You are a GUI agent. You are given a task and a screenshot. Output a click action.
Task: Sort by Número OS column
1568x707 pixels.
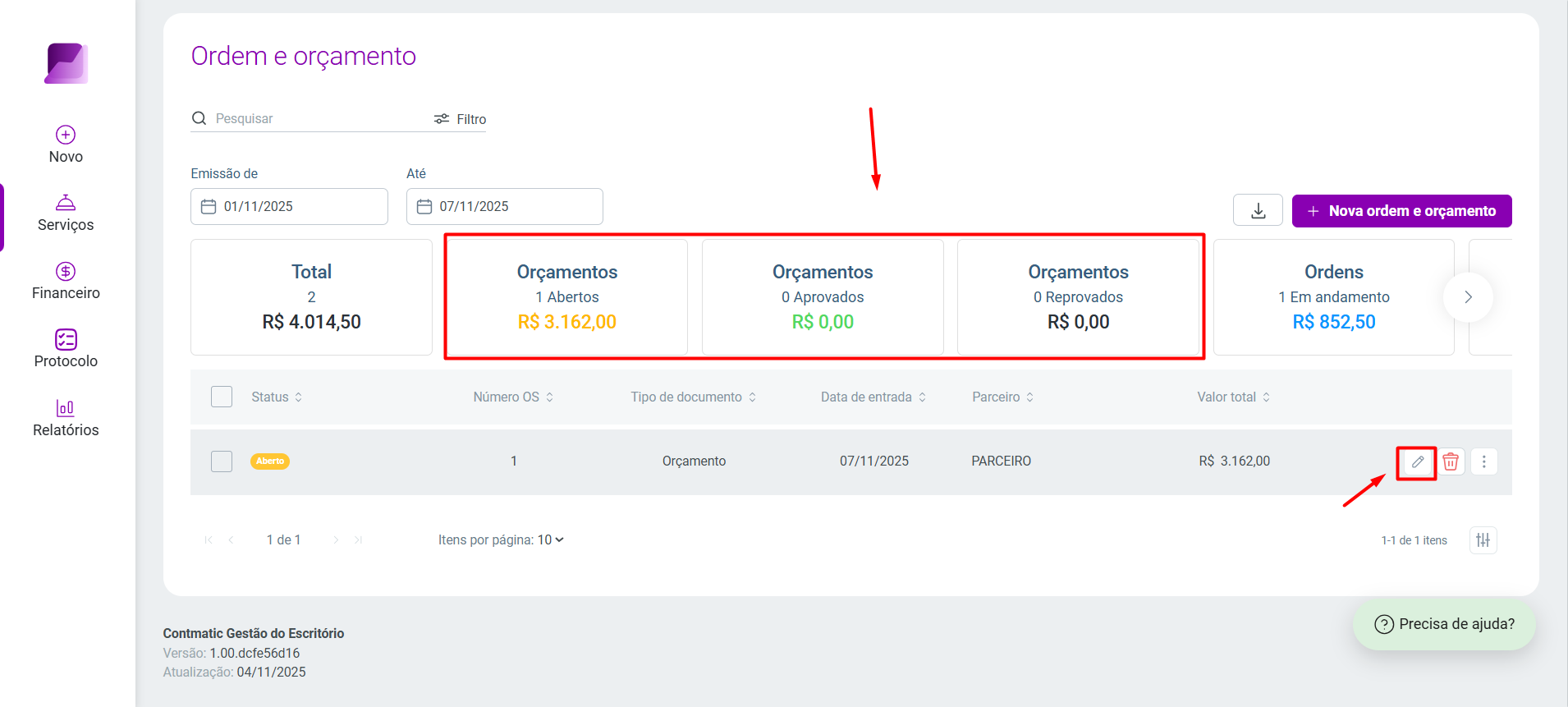click(513, 397)
